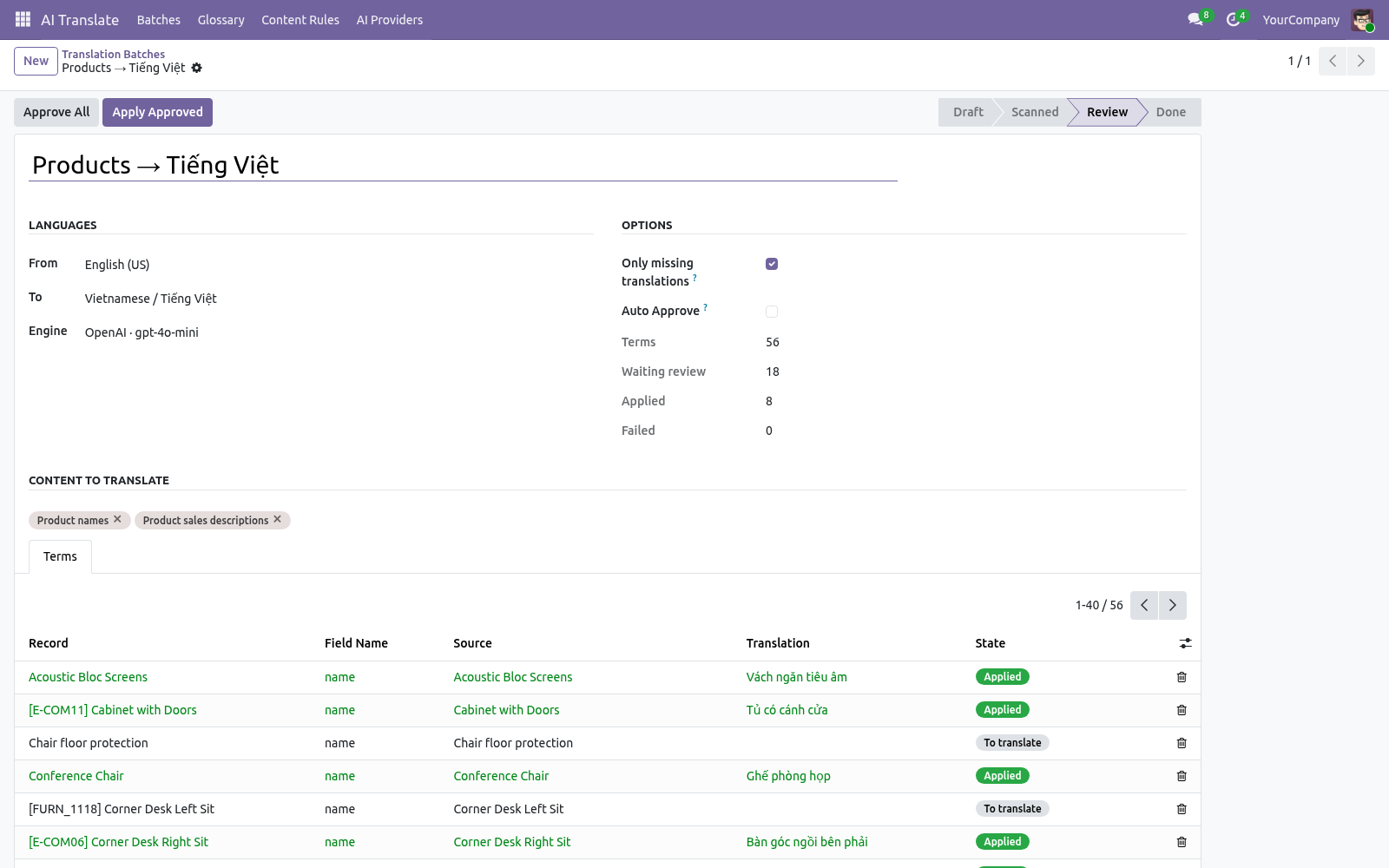The height and width of the screenshot is (868, 1389).
Task: Click the To translate state for Chair floor protection
Action: tap(1012, 743)
